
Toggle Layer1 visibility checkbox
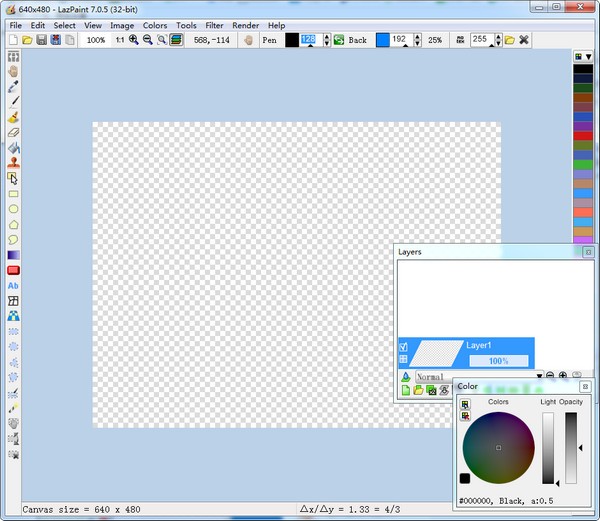[x=404, y=346]
